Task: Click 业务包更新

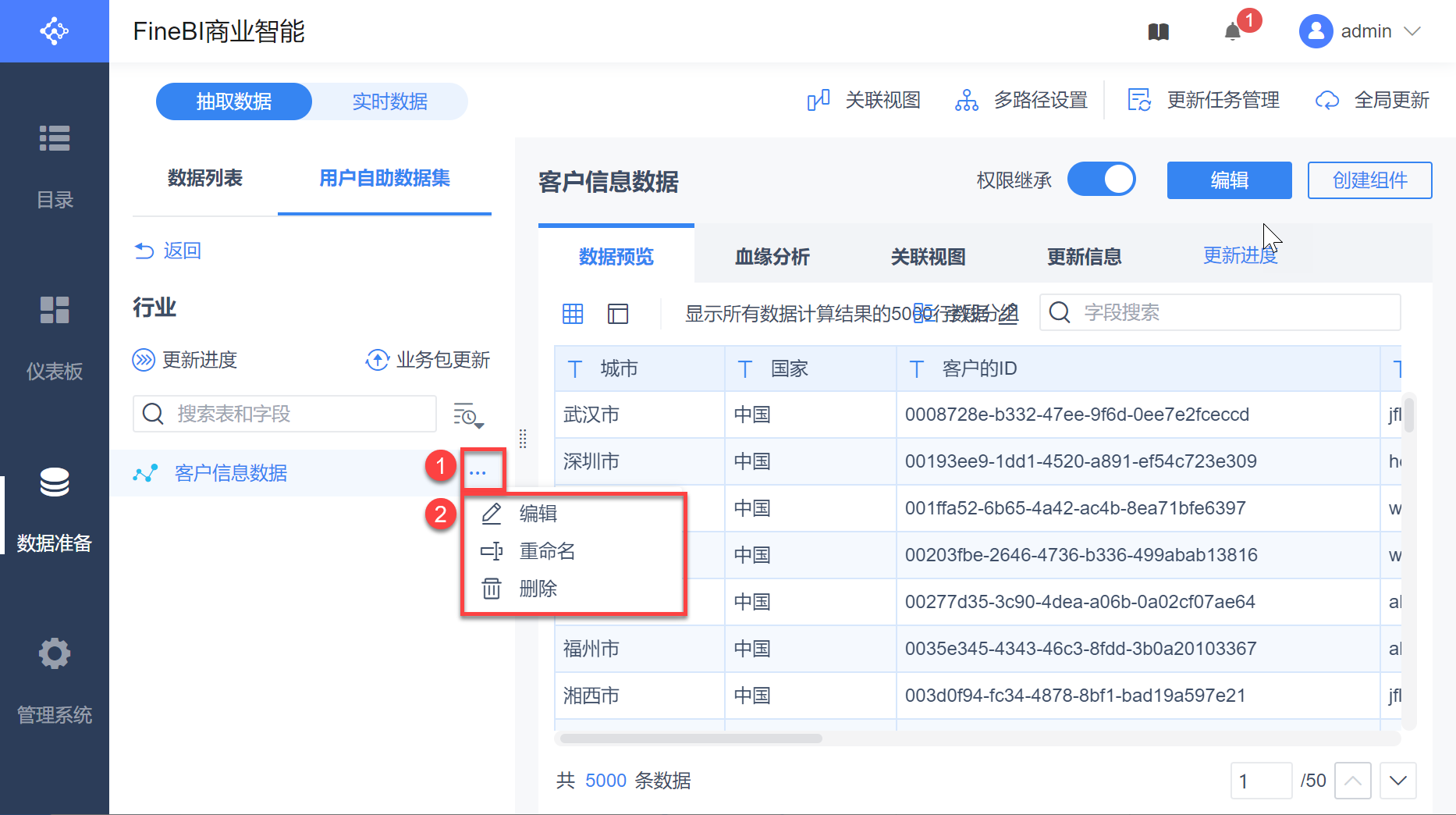Action: pos(428,360)
